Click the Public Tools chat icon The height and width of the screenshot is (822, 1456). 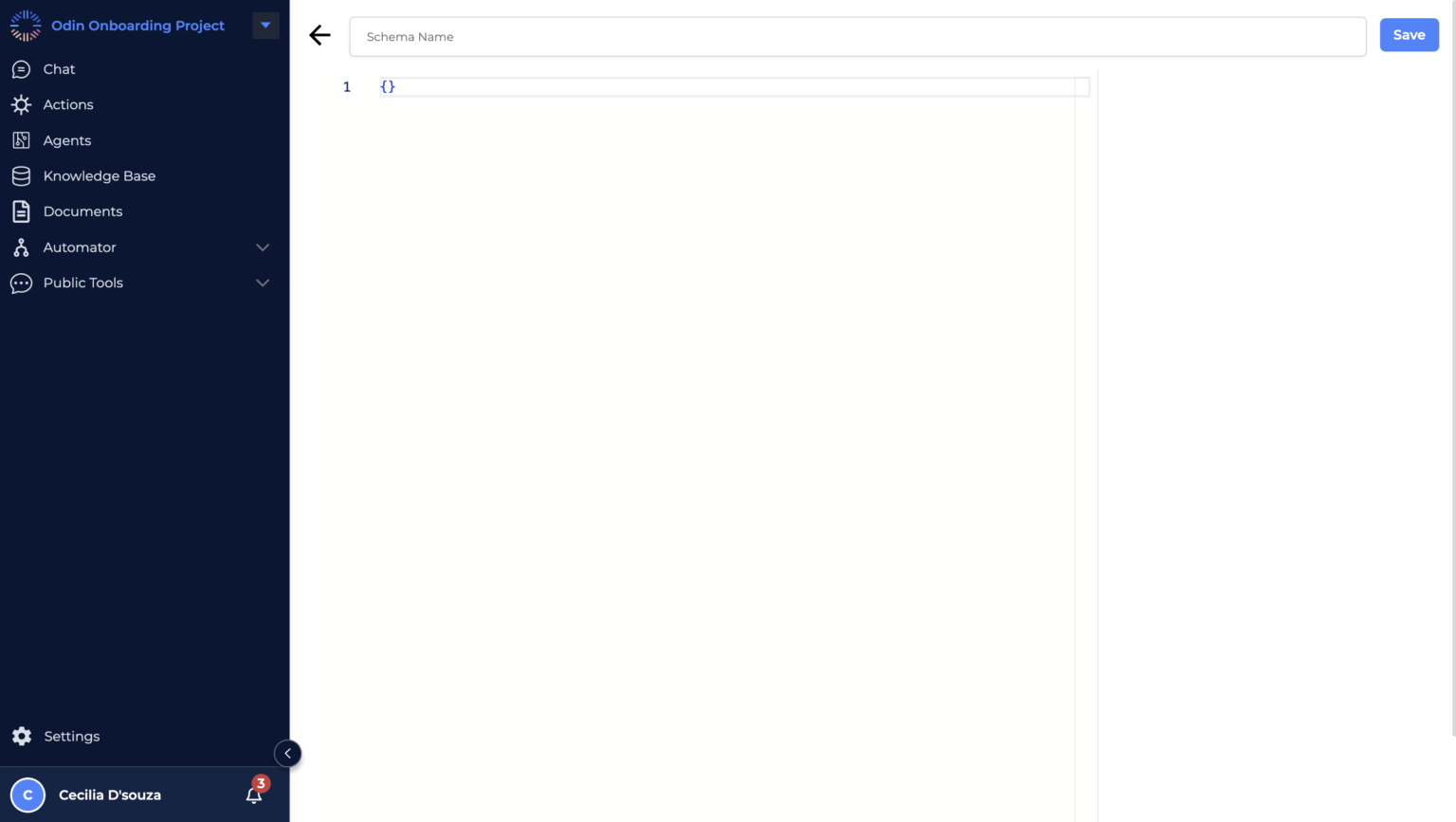[x=21, y=283]
